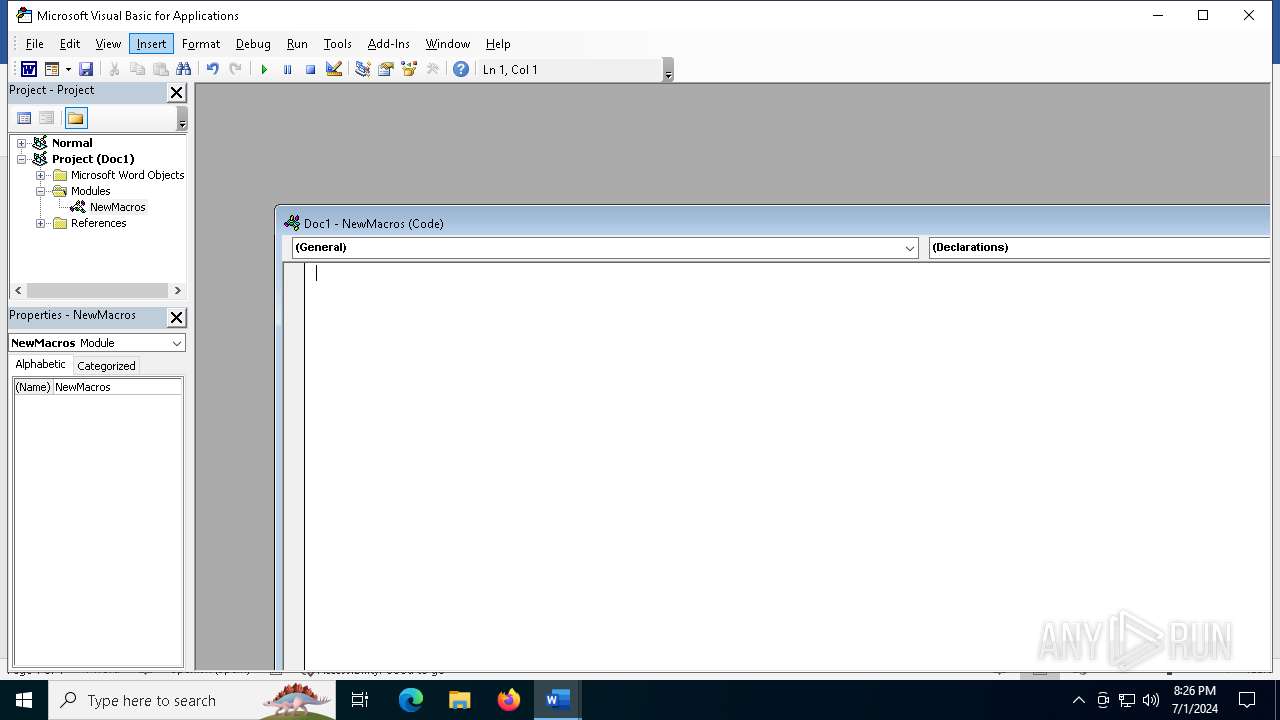
Task: Save the project with the floppy disk icon
Action: 86,69
